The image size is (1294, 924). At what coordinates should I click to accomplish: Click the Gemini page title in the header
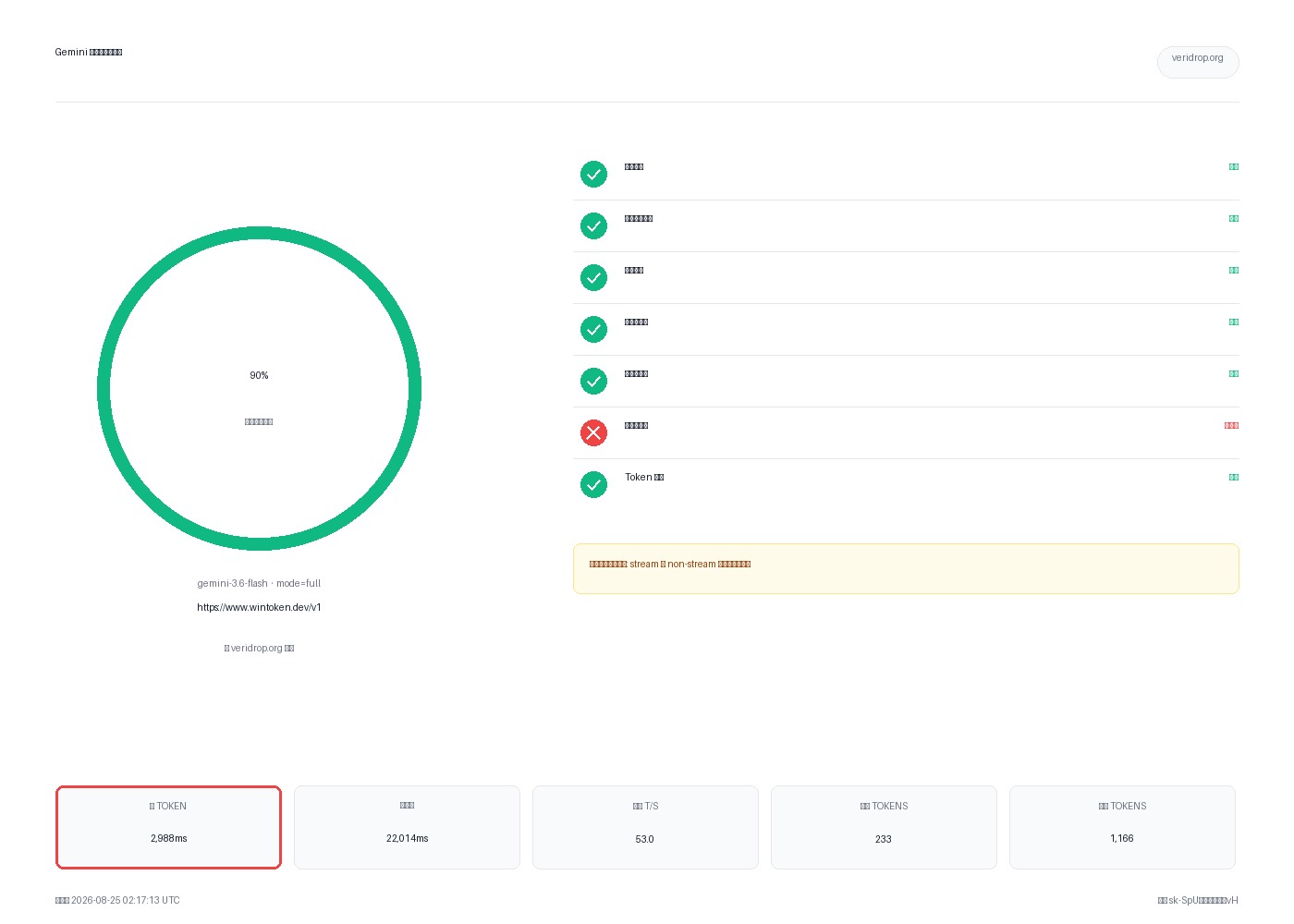tap(89, 52)
